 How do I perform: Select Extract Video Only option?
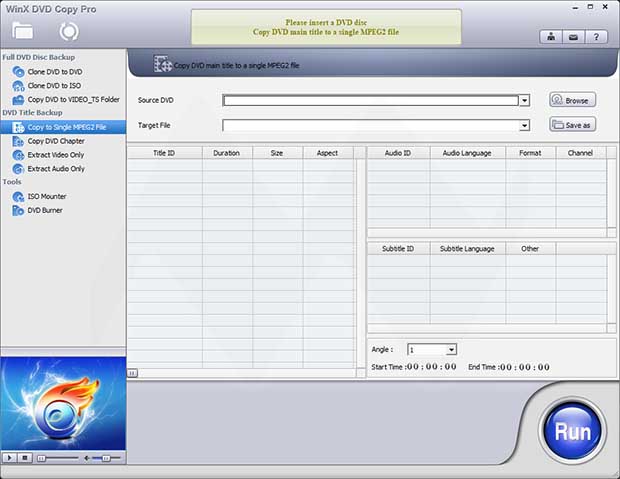point(56,155)
